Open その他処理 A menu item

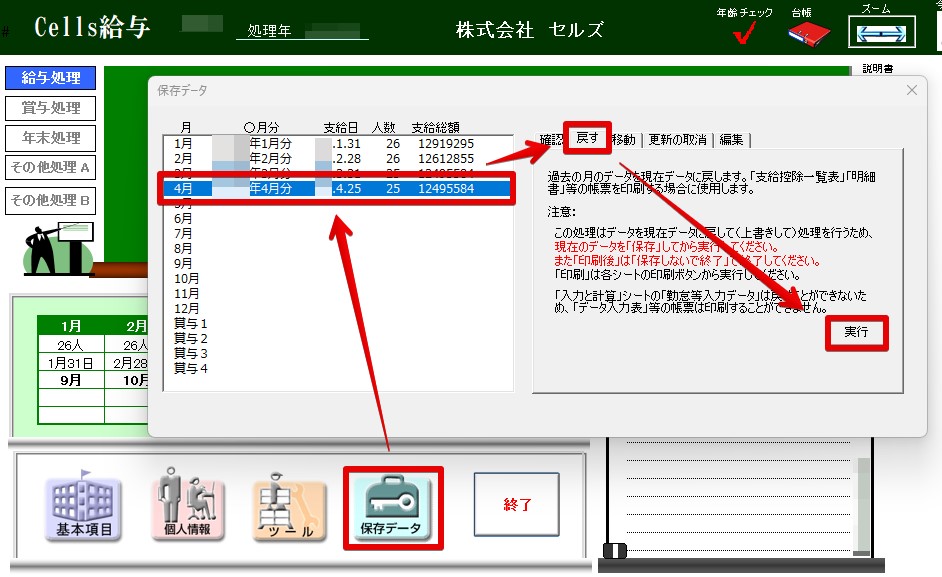click(x=51, y=168)
